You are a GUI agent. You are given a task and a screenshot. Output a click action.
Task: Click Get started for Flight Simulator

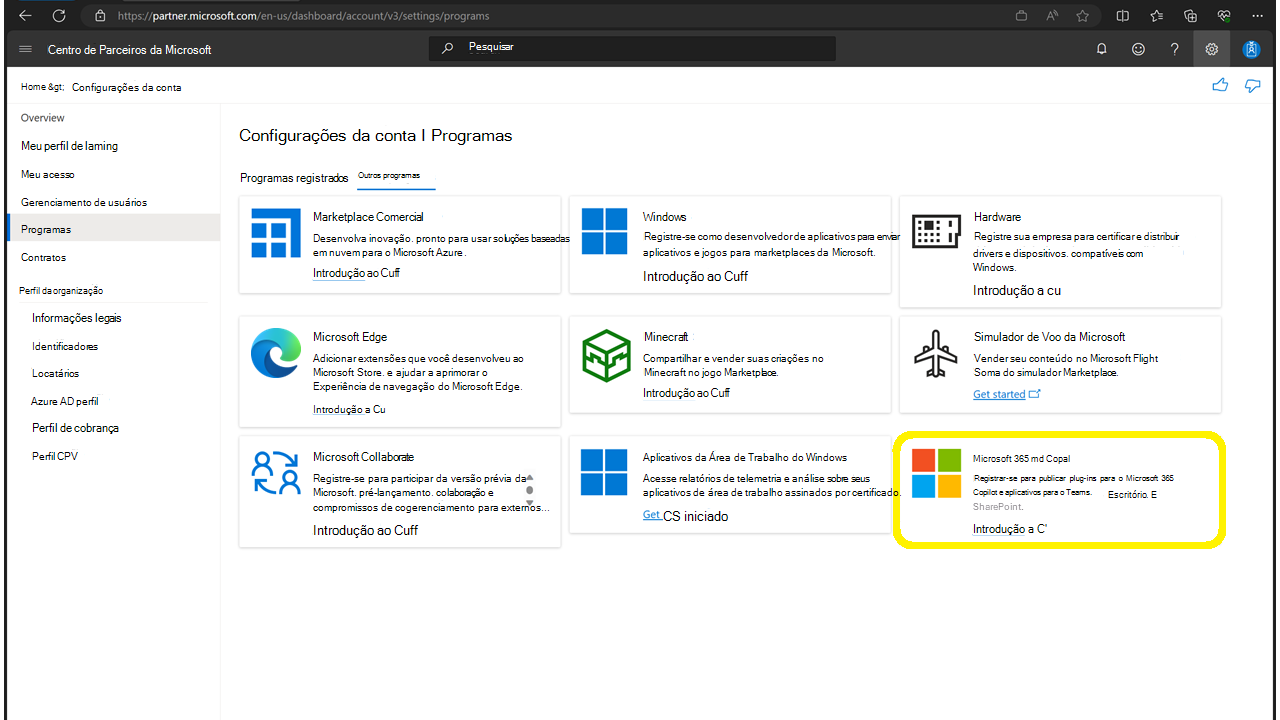coord(1006,394)
